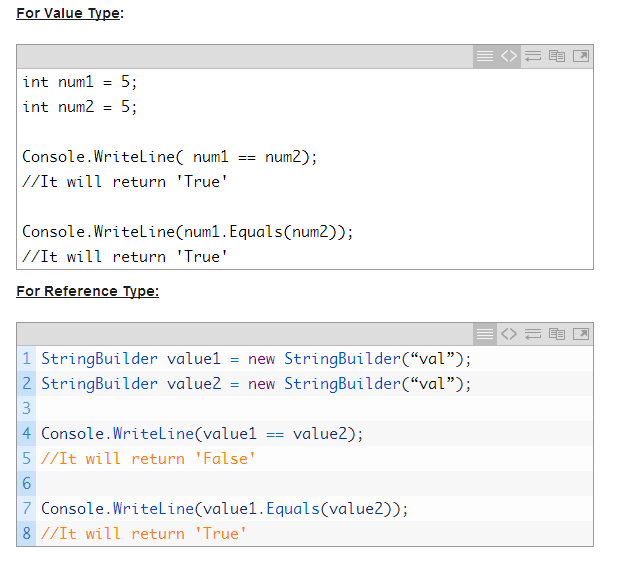Toggle plain code view in Value Type block
Screen dimensions: 617x567
pyautogui.click(x=509, y=57)
